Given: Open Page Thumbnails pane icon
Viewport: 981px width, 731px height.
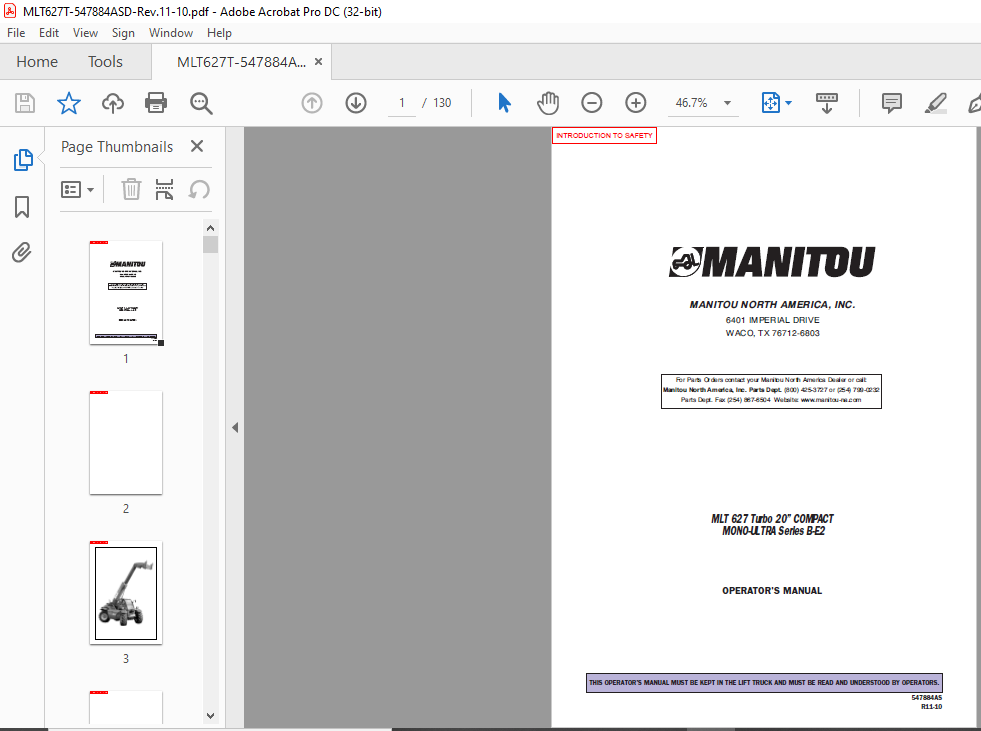Looking at the screenshot, I should (23, 160).
